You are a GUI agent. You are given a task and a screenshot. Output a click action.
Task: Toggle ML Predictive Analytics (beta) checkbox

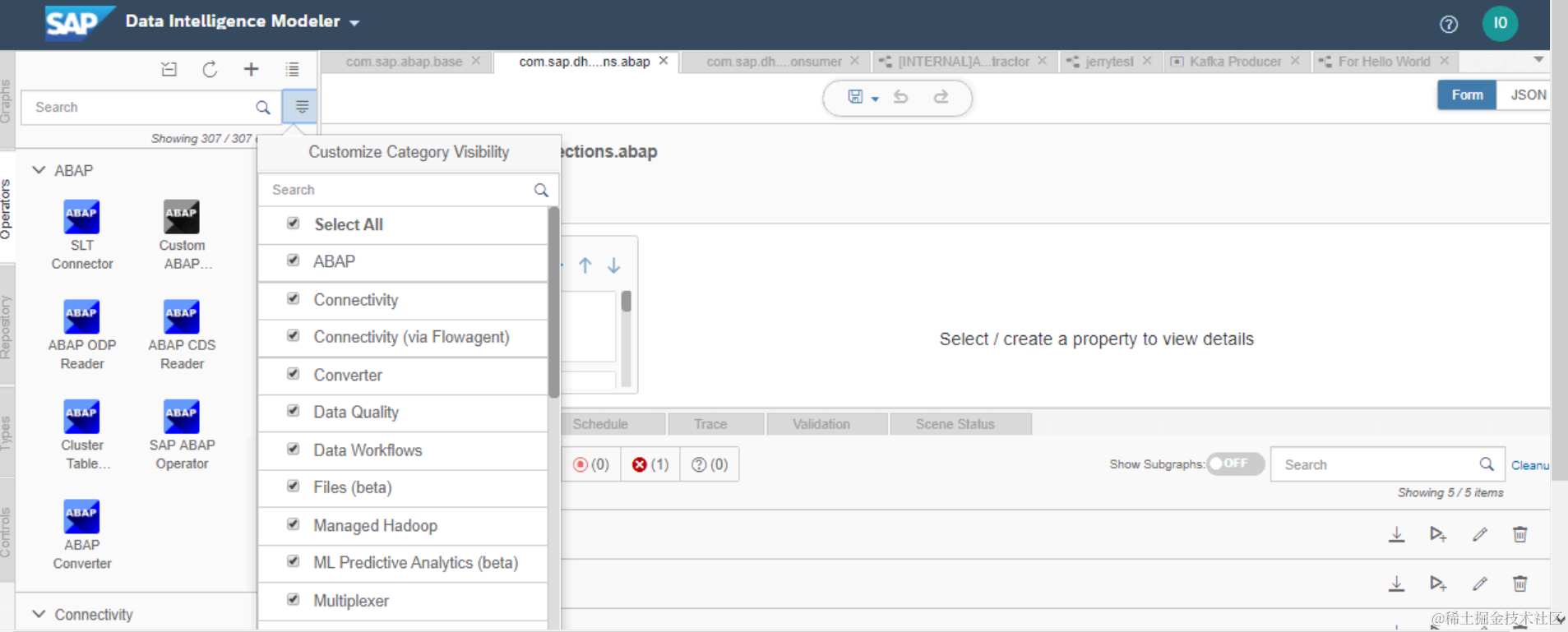(x=293, y=561)
